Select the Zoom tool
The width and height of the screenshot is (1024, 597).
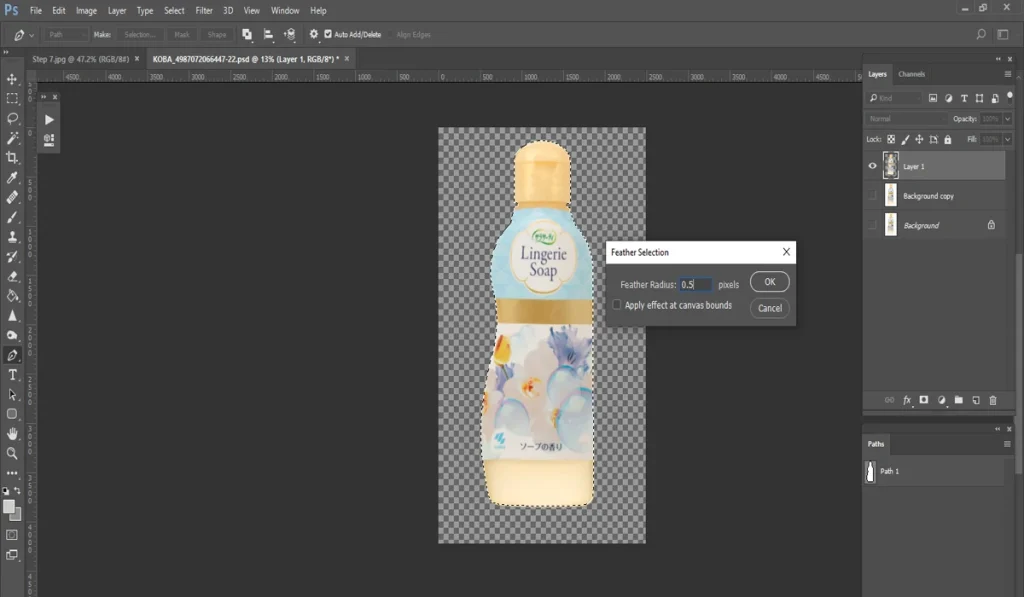(12, 453)
